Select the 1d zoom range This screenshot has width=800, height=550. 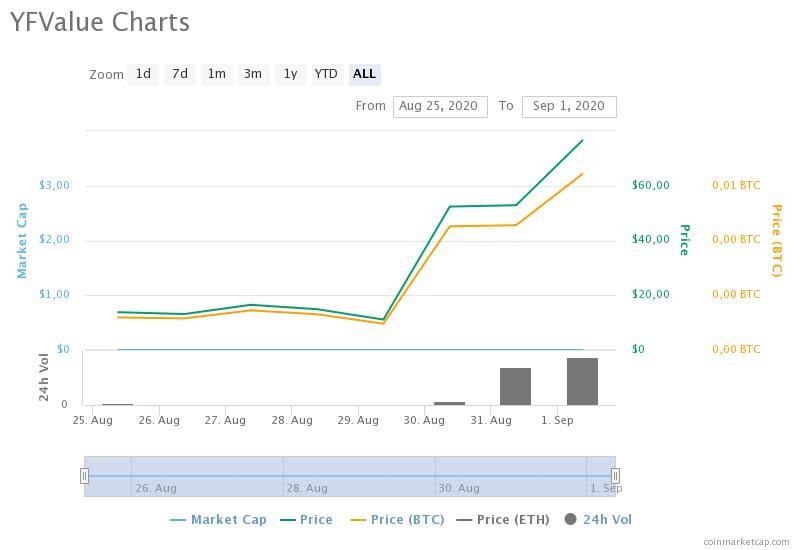point(143,74)
